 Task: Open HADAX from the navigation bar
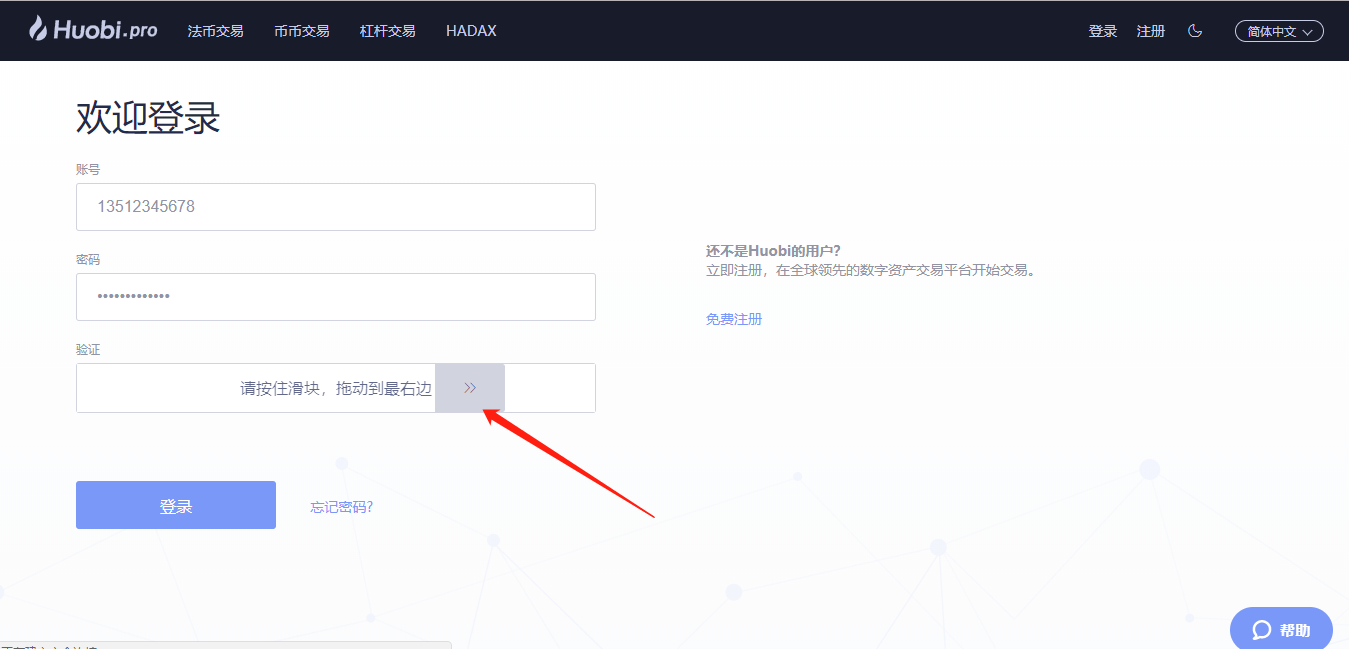pyautogui.click(x=471, y=31)
